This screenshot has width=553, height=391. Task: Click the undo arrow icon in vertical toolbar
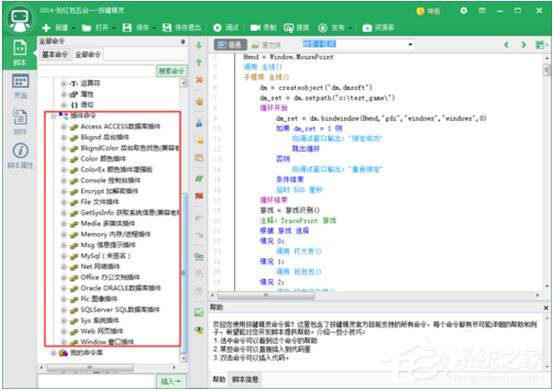tap(199, 219)
